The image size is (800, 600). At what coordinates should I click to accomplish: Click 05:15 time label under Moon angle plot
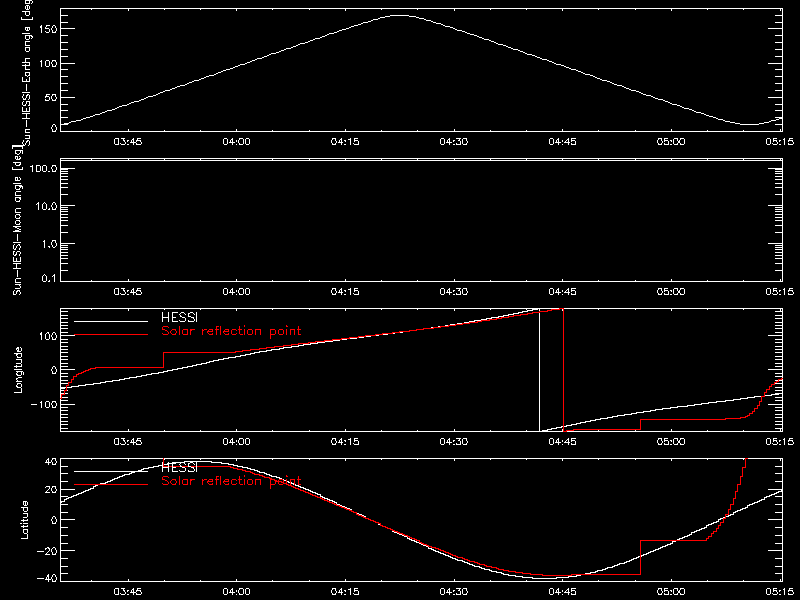780,292
